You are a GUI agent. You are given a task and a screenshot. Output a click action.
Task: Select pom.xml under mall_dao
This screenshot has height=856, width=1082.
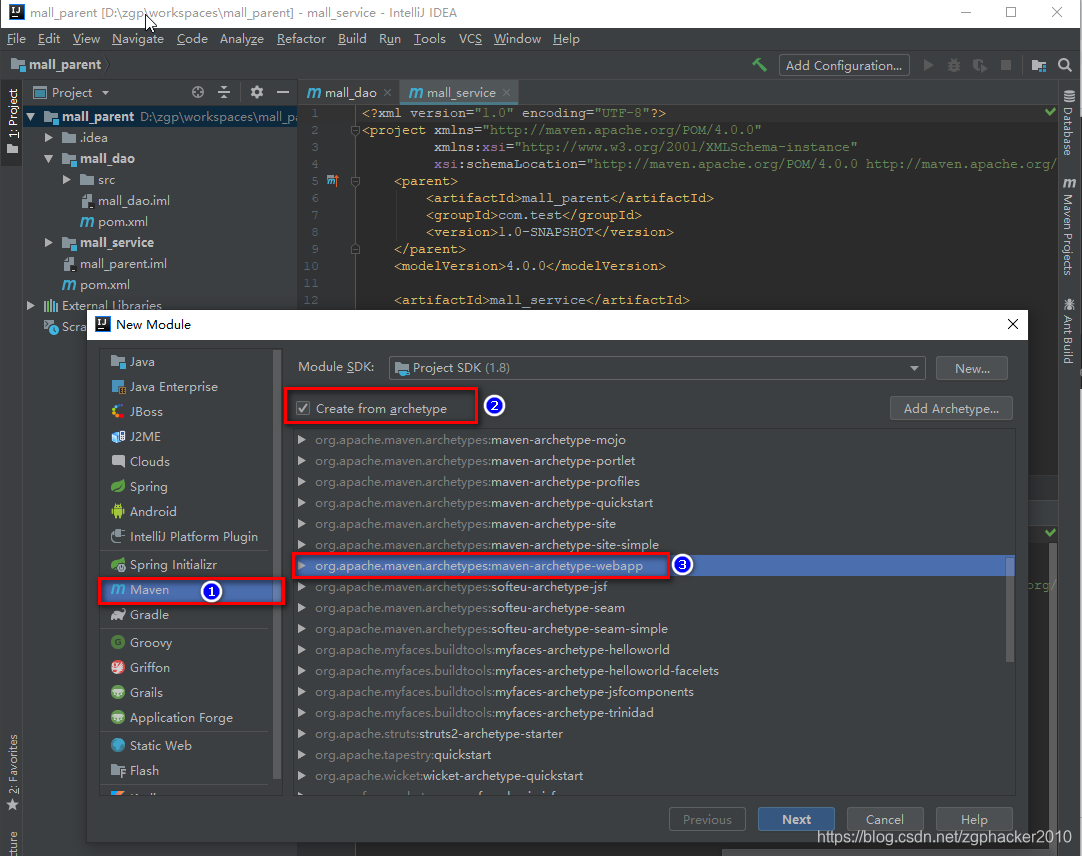pyautogui.click(x=122, y=222)
